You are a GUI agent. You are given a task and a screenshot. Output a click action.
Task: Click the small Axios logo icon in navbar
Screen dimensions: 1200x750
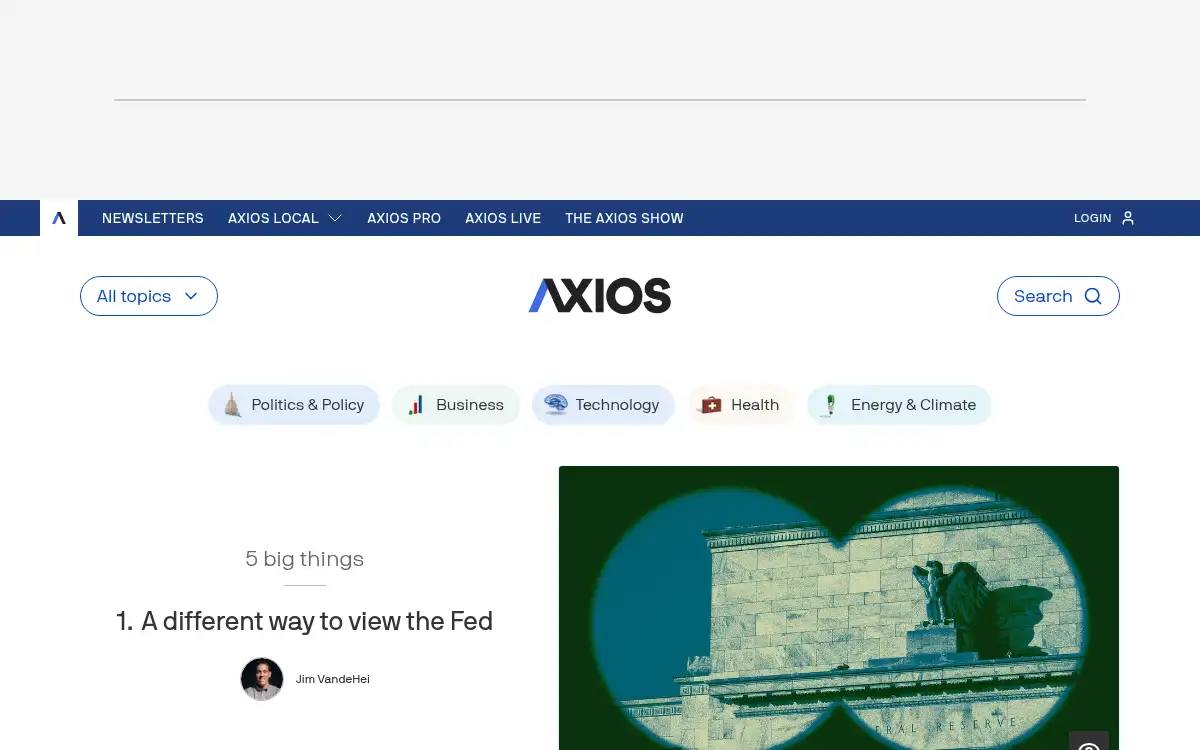pos(59,218)
